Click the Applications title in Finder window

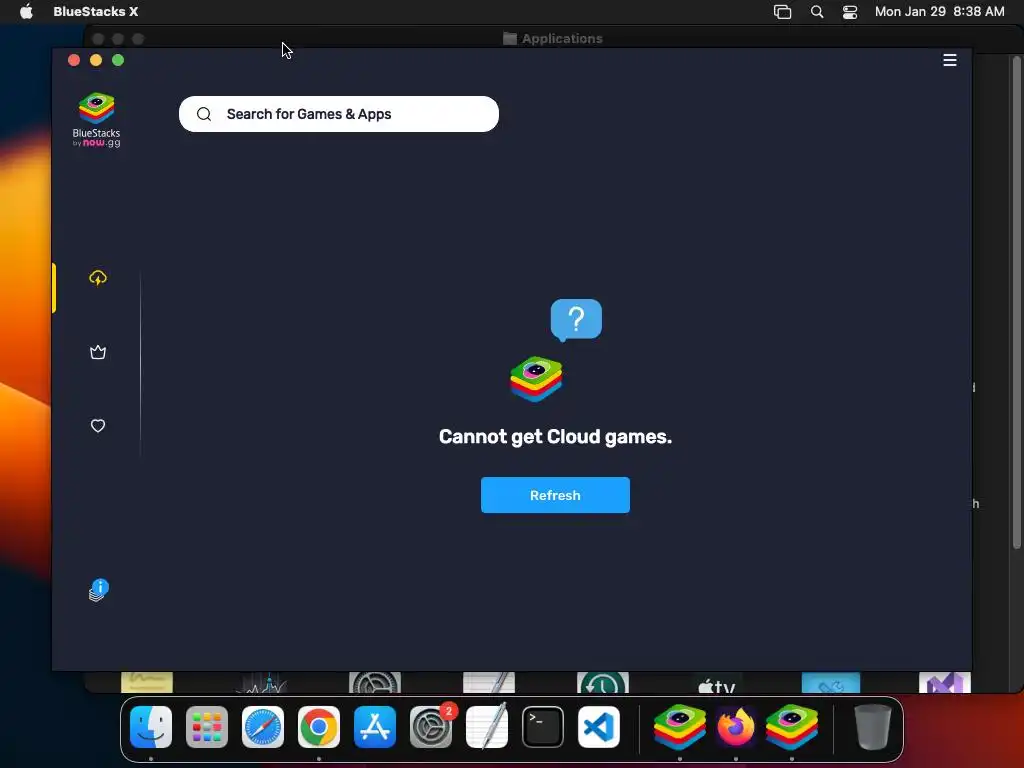point(562,39)
